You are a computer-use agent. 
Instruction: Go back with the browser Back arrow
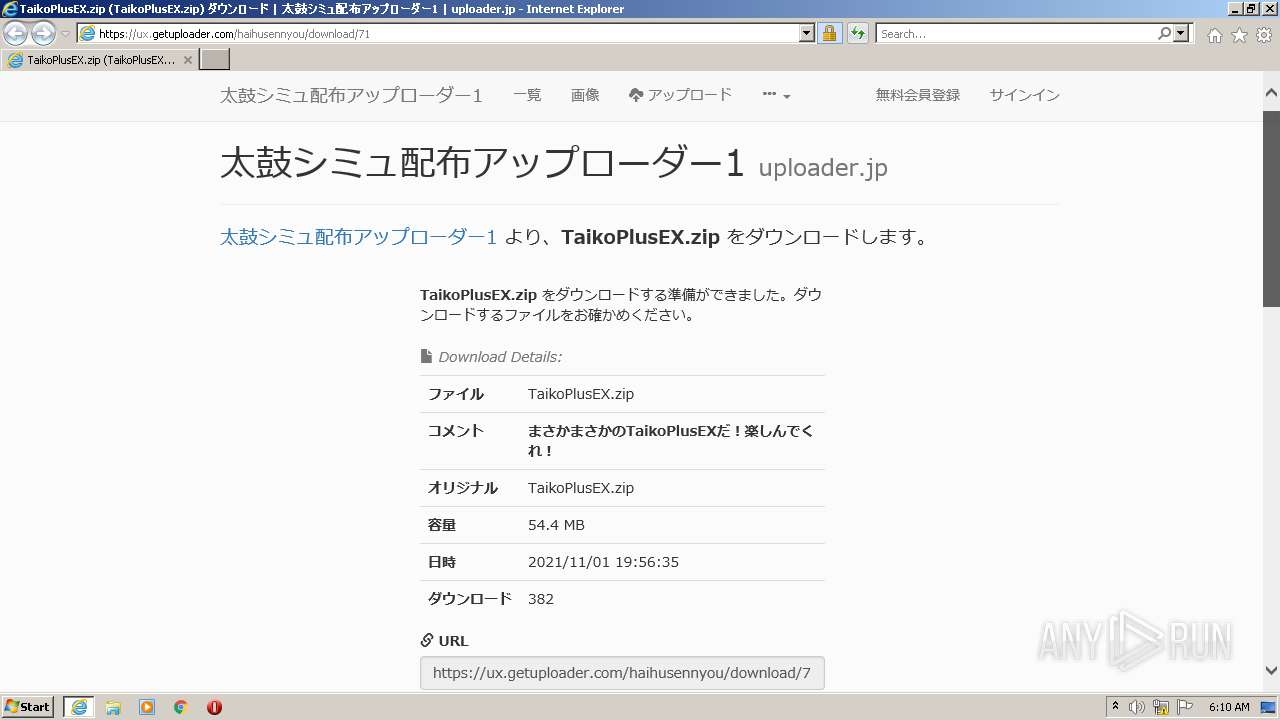(16, 34)
